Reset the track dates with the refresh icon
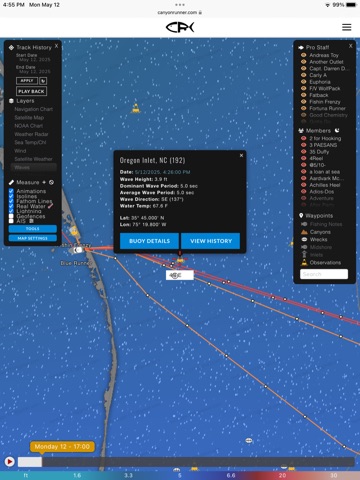Viewport: 360px width, 480px height. pyautogui.click(x=43, y=81)
